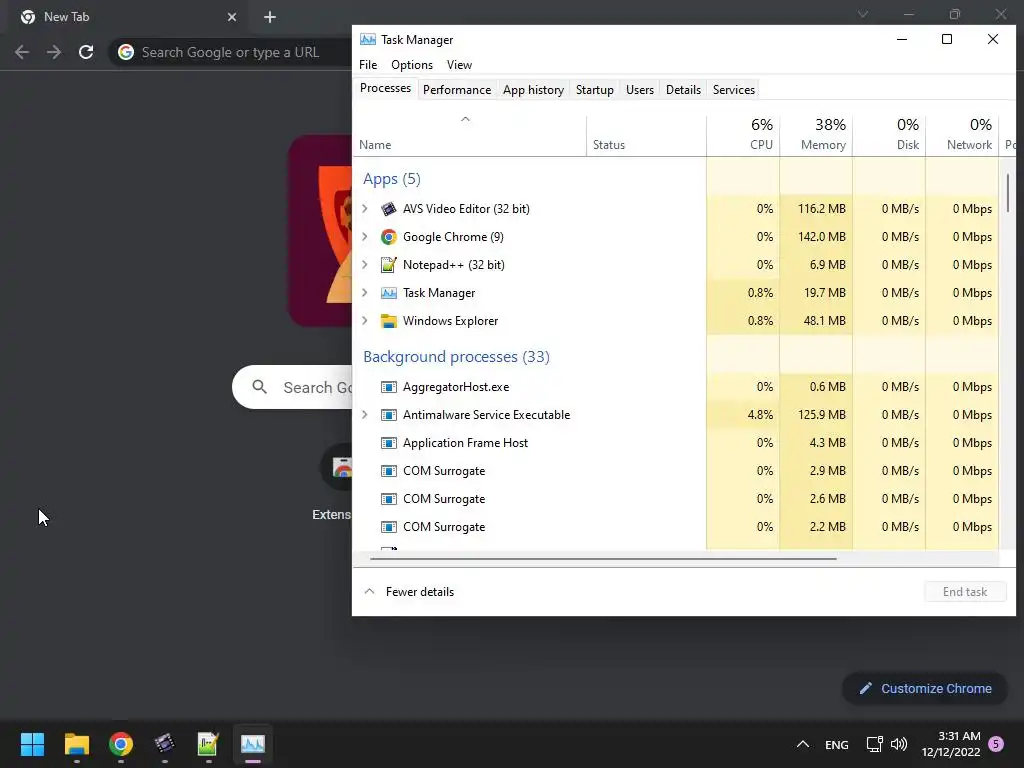This screenshot has height=768, width=1024.
Task: Click the pencil icon in Customize Chrome
Action: click(x=865, y=688)
